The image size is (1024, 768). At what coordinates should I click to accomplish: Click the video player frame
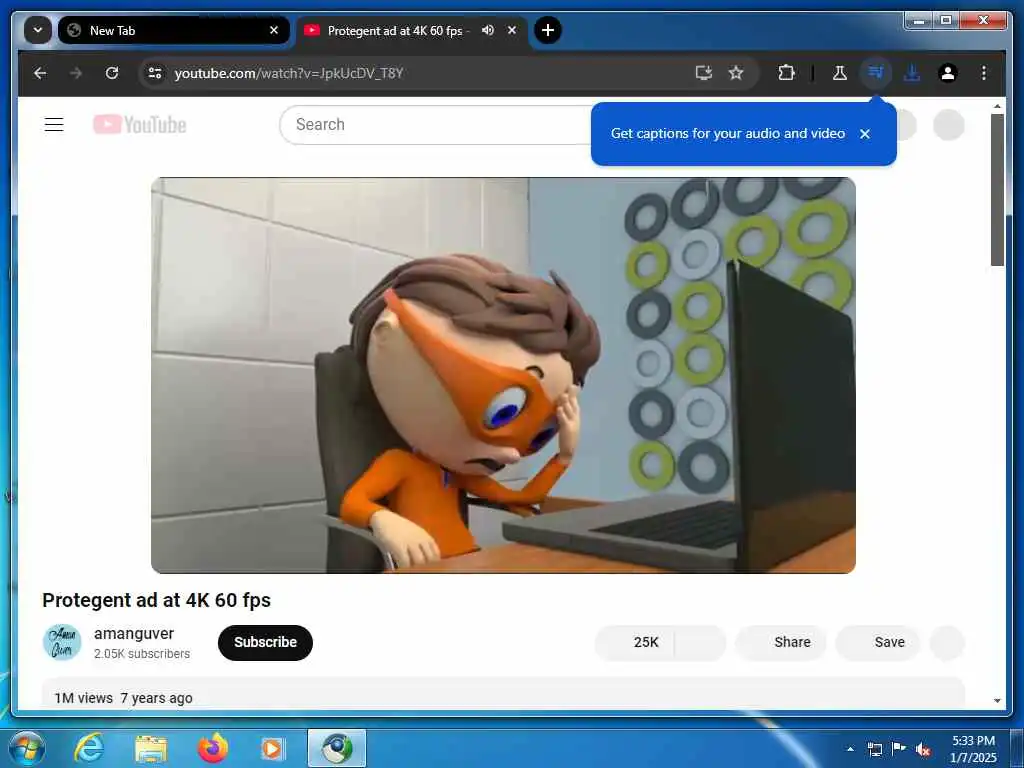click(x=504, y=376)
